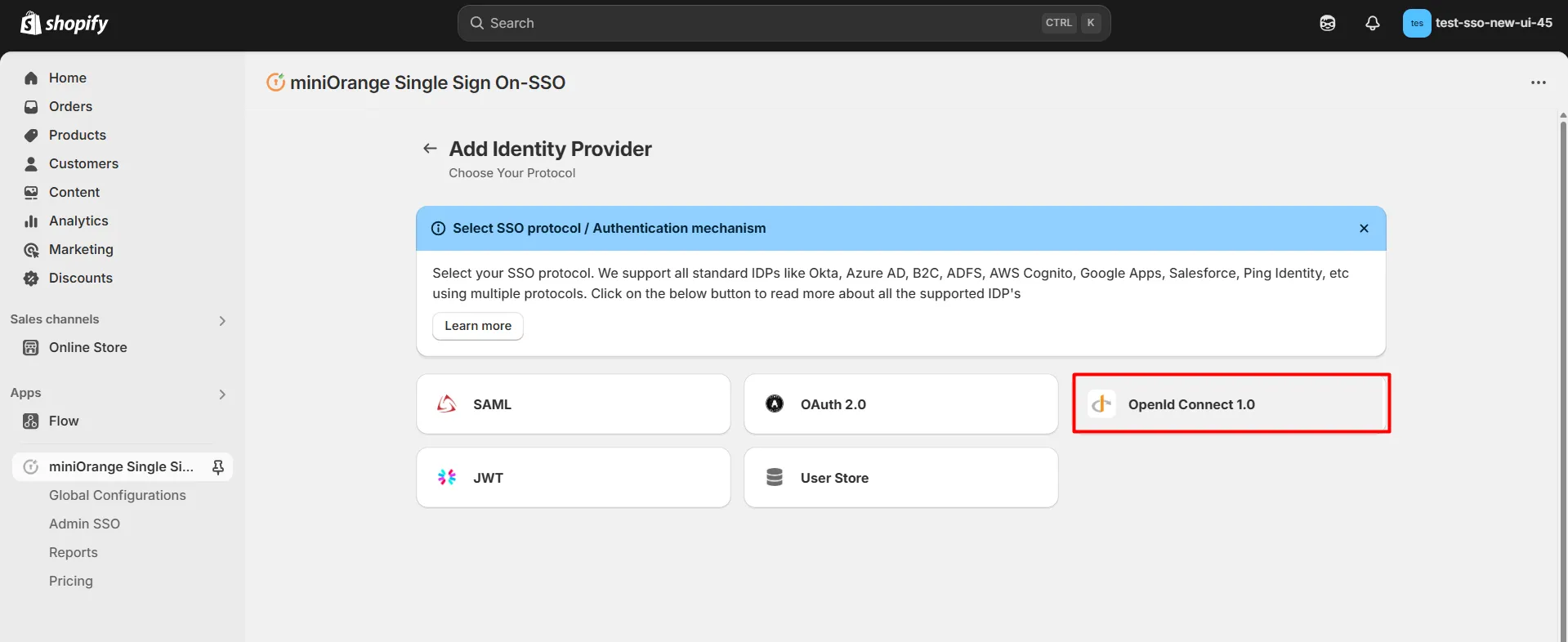This screenshot has width=1568, height=642.
Task: Choose the SAML protocol card
Action: coord(574,404)
